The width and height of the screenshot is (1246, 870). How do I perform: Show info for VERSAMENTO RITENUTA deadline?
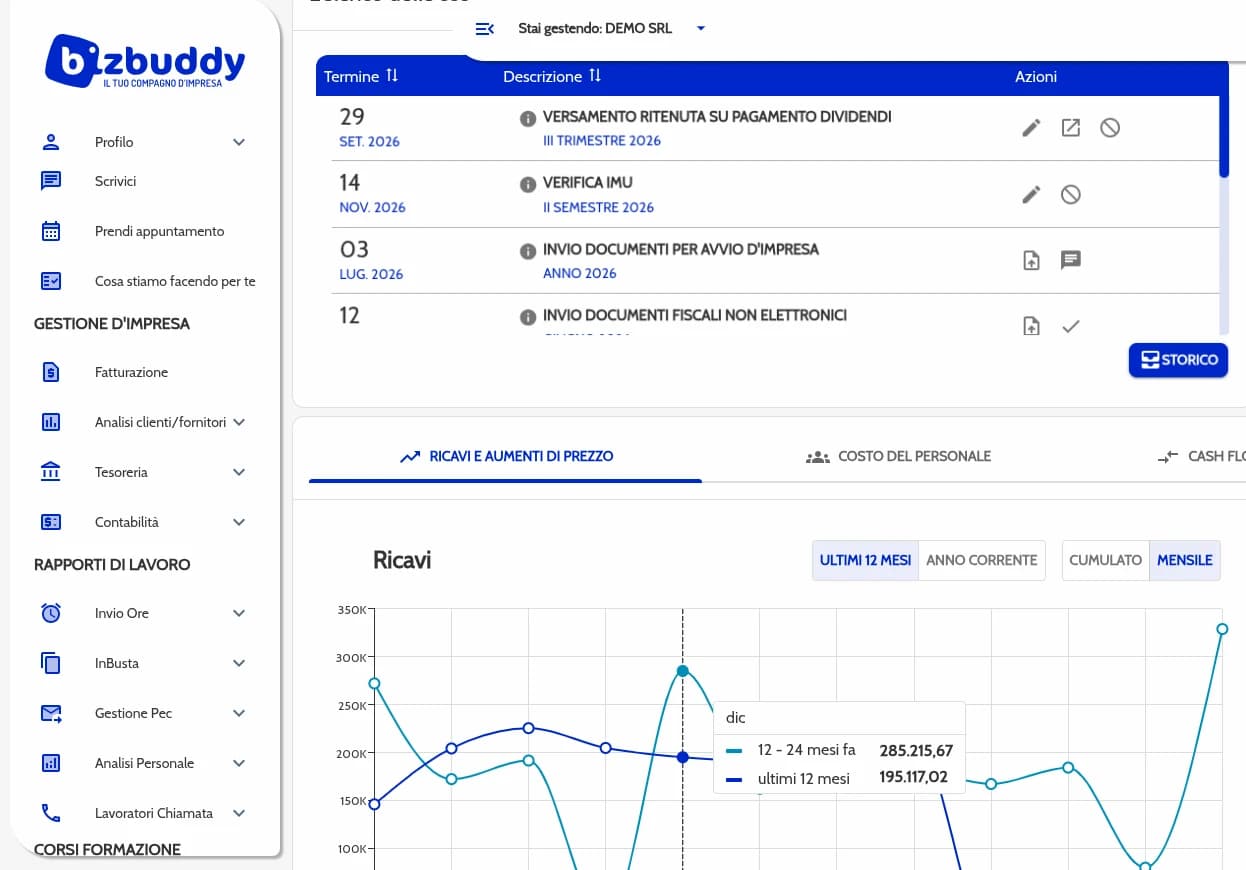coord(527,119)
